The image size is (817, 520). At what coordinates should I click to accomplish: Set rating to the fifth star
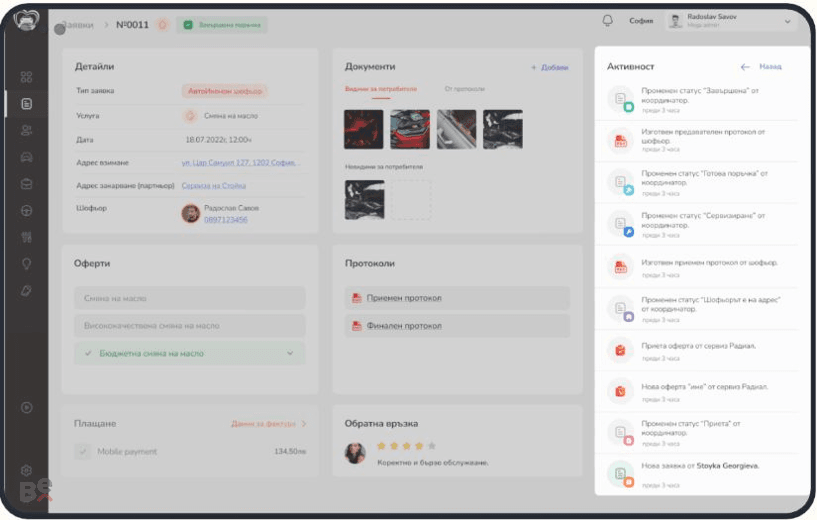431,445
